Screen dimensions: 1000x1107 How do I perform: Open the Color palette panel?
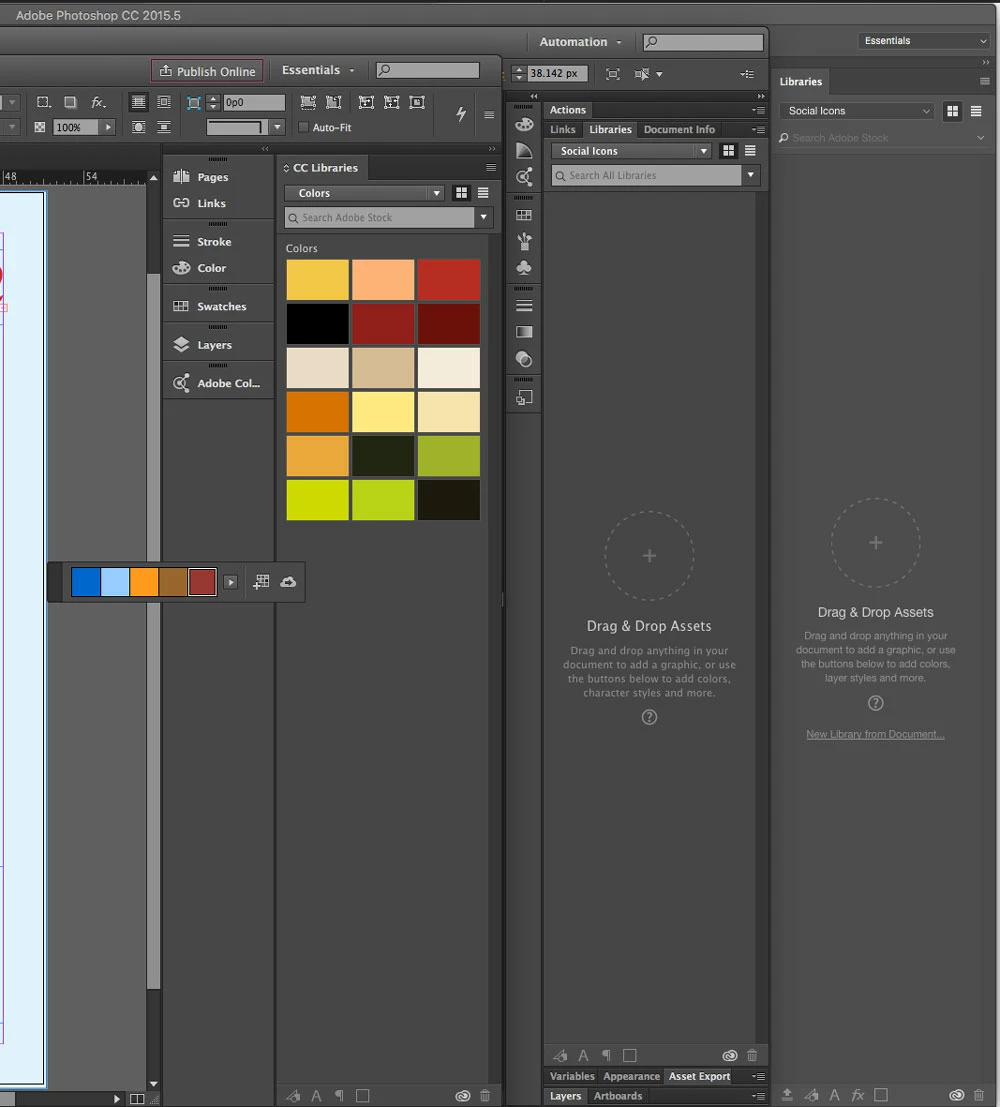(201, 268)
